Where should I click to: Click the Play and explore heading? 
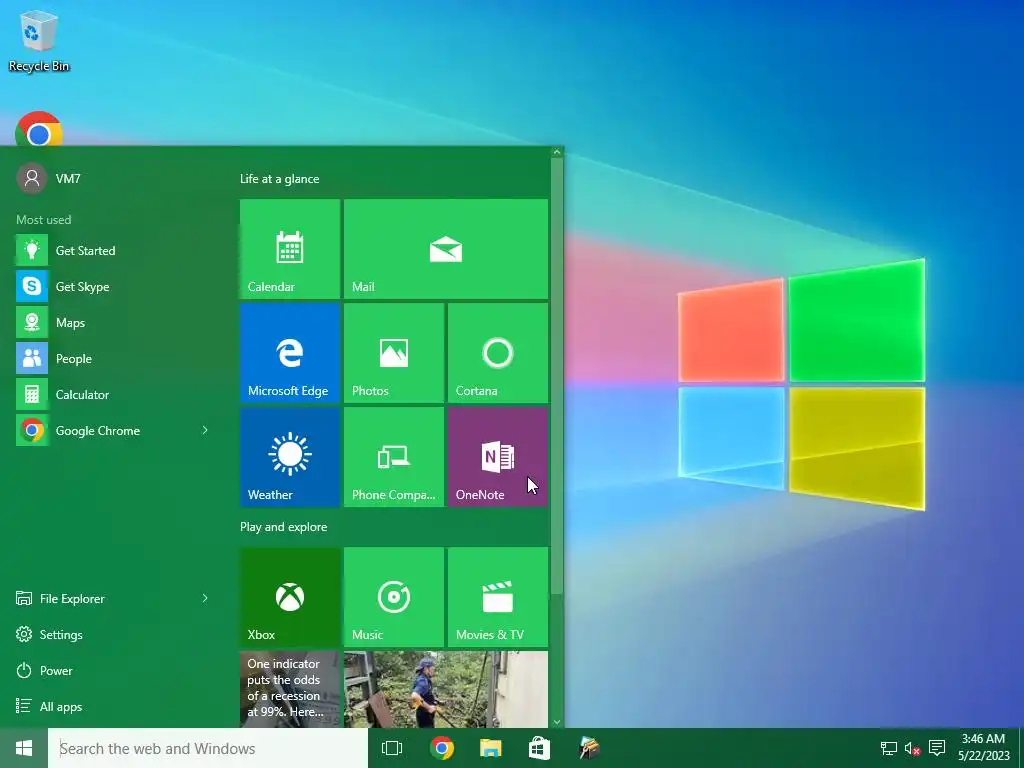pyautogui.click(x=283, y=527)
